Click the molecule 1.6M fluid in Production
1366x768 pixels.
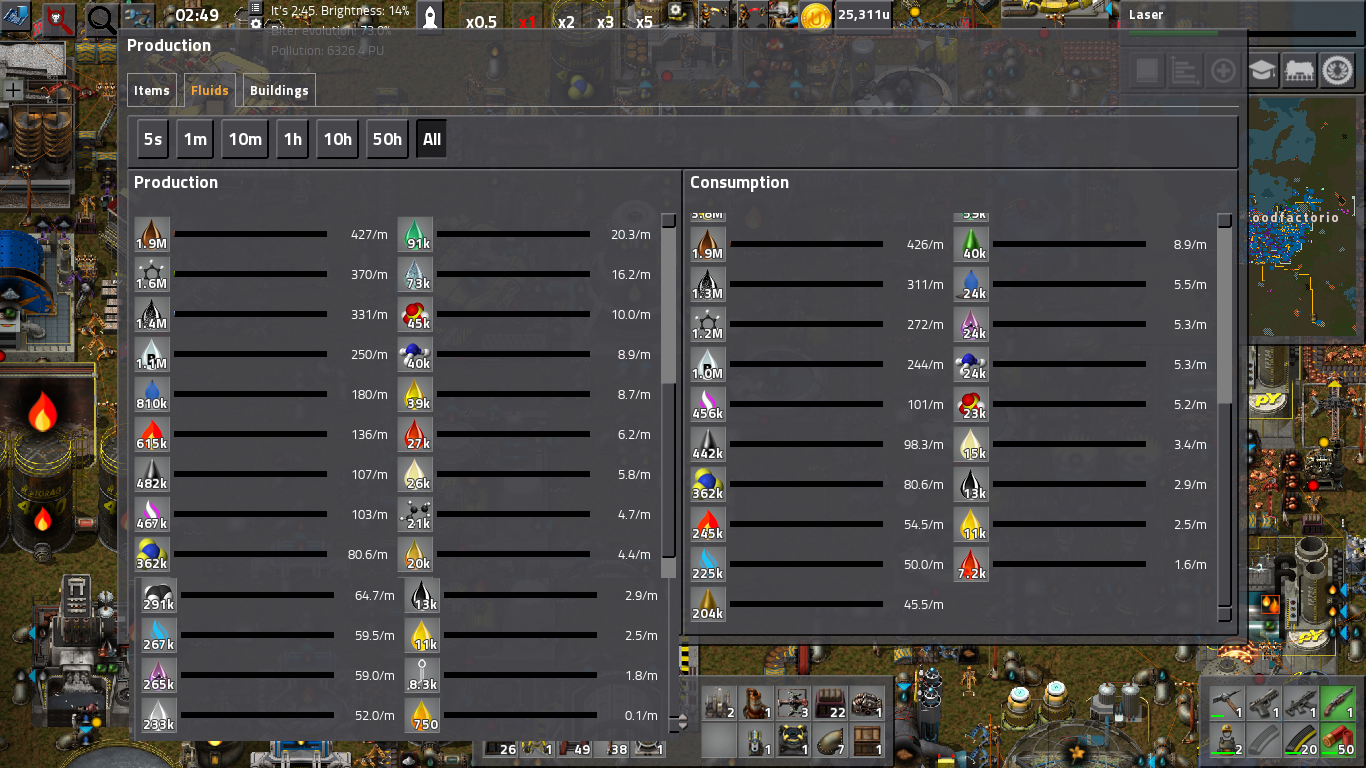point(152,275)
